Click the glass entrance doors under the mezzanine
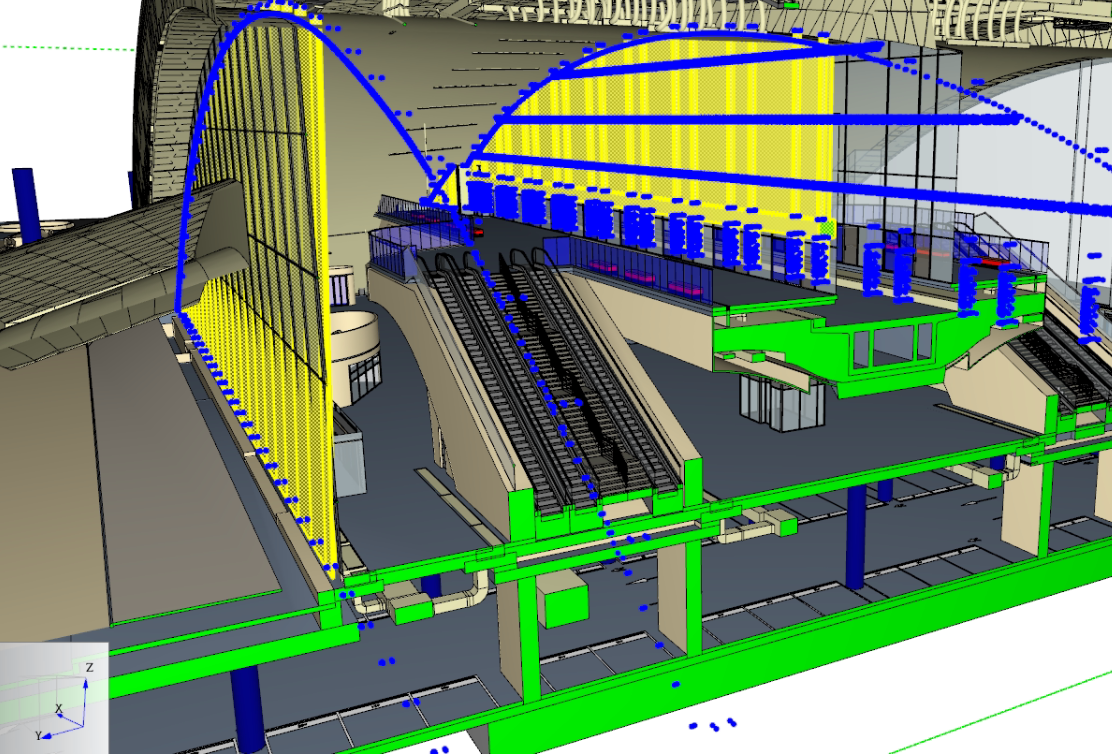Image resolution: width=1112 pixels, height=754 pixels. tap(782, 402)
